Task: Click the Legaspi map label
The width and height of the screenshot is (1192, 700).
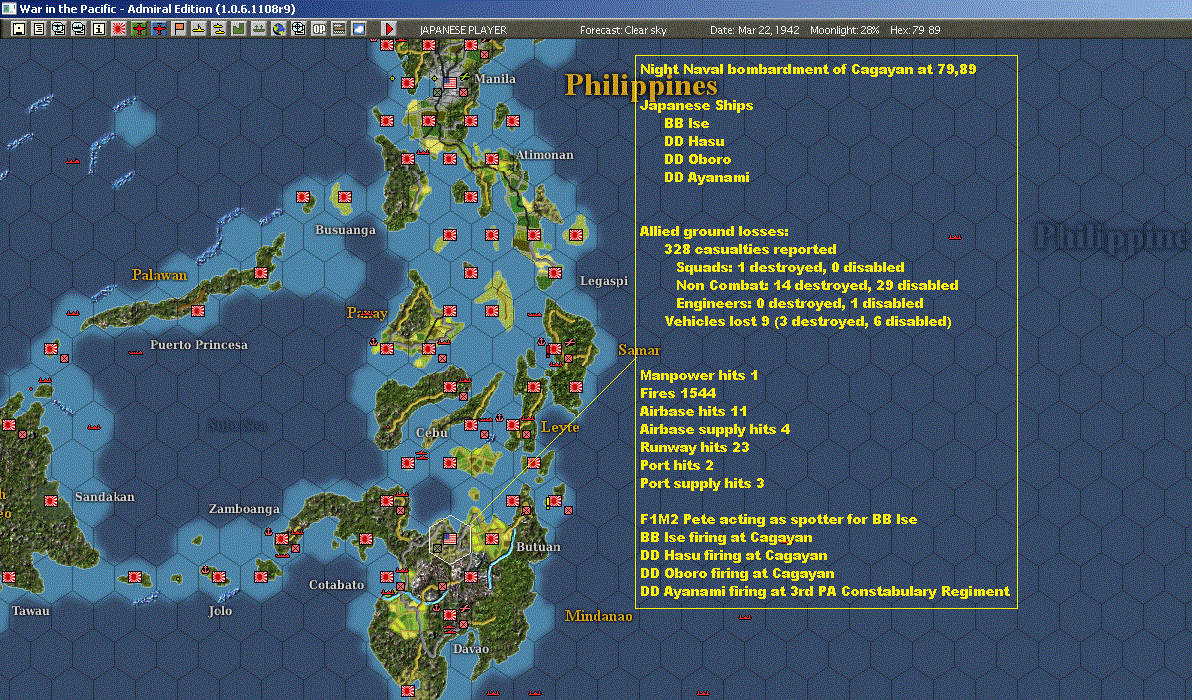Action: 604,280
